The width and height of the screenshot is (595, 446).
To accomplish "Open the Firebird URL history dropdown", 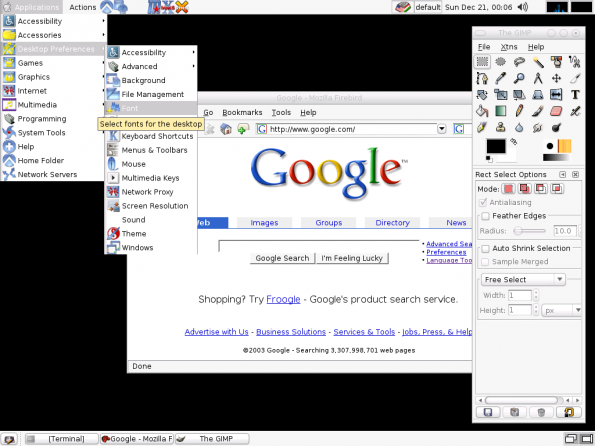I will click(x=442, y=129).
